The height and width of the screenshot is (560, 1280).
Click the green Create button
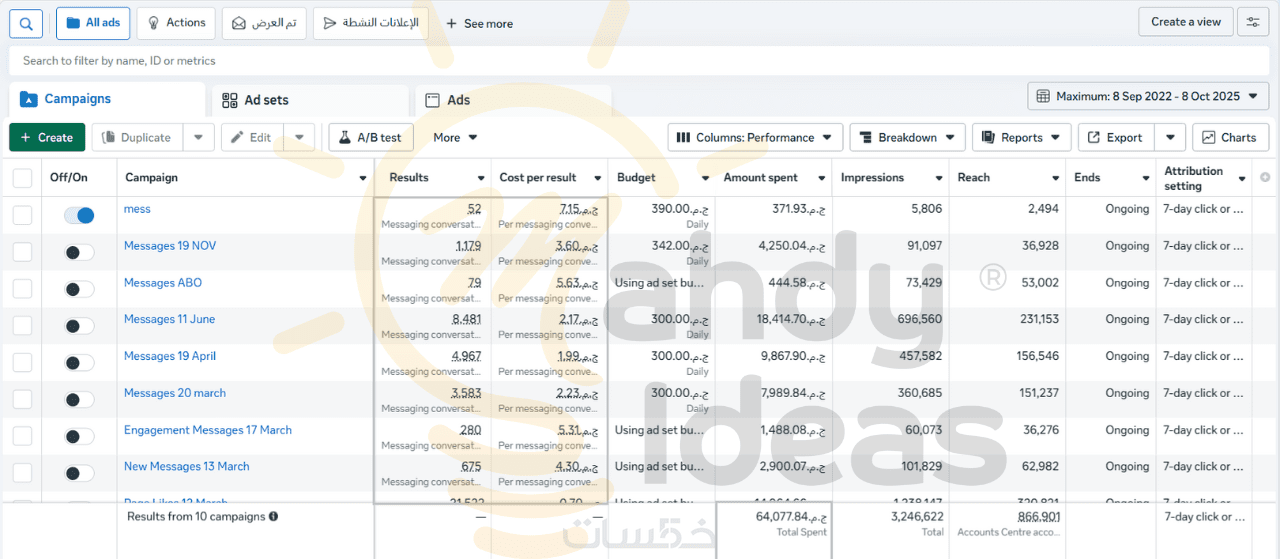(x=47, y=137)
